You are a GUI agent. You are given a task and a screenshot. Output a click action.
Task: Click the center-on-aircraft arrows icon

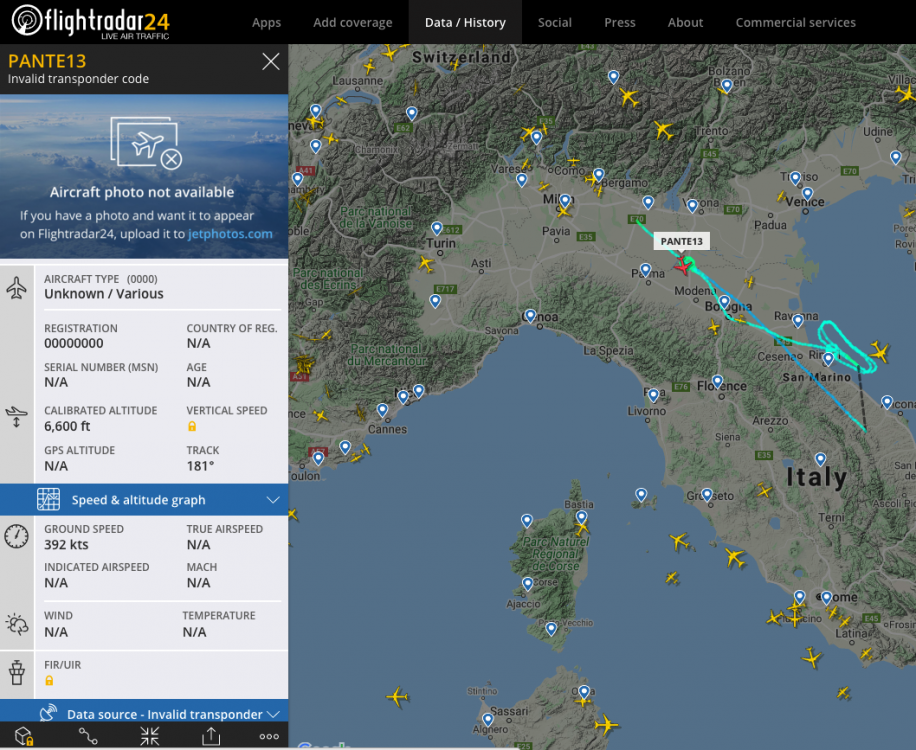click(150, 737)
